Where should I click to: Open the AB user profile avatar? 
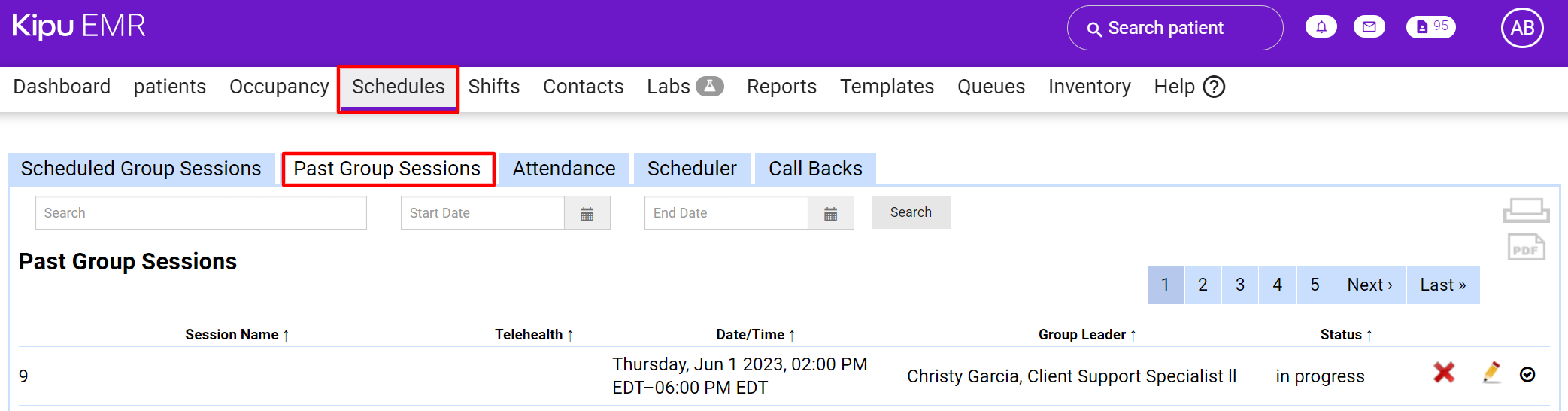1522,28
